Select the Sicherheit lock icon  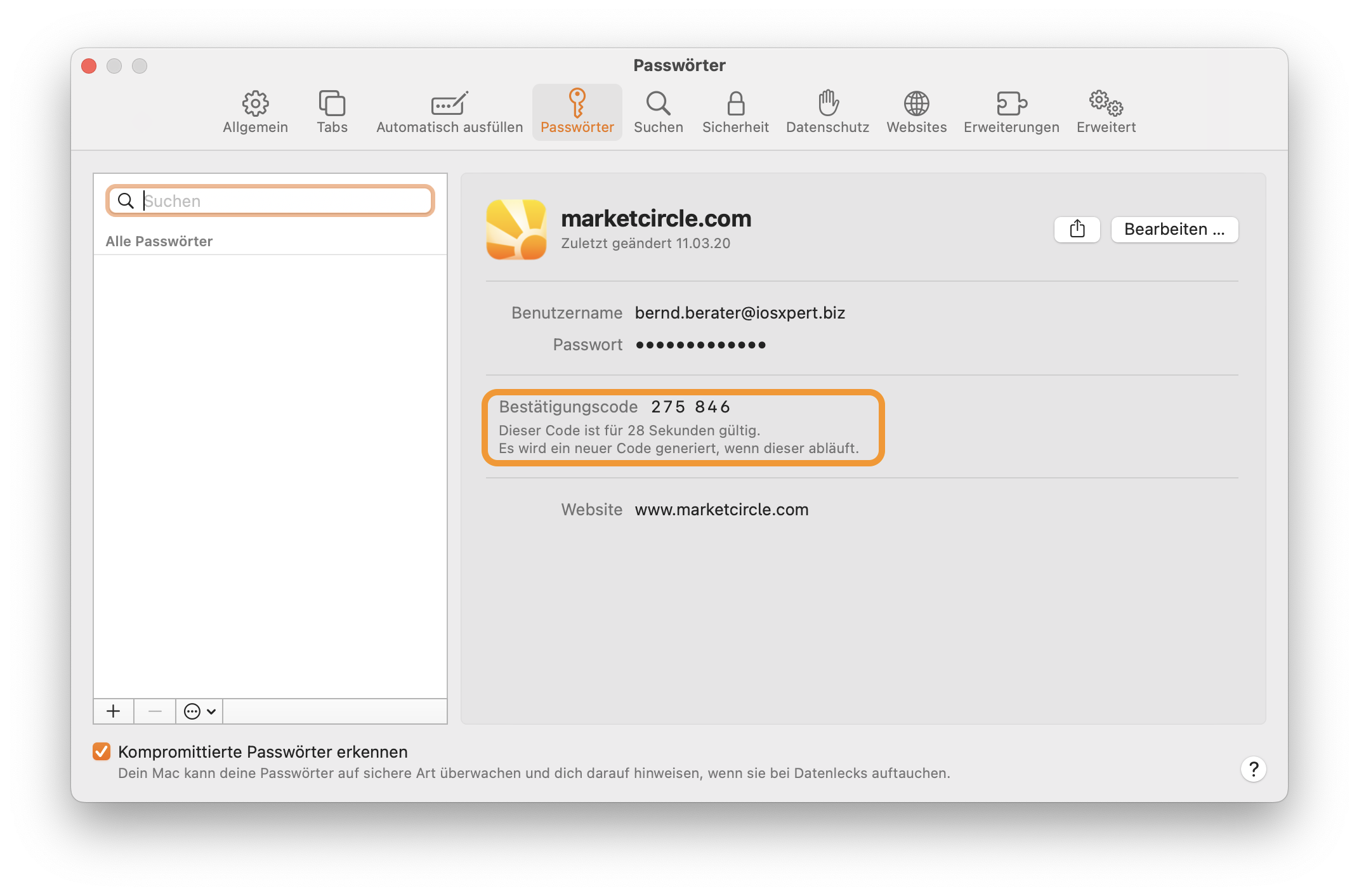pyautogui.click(x=735, y=112)
